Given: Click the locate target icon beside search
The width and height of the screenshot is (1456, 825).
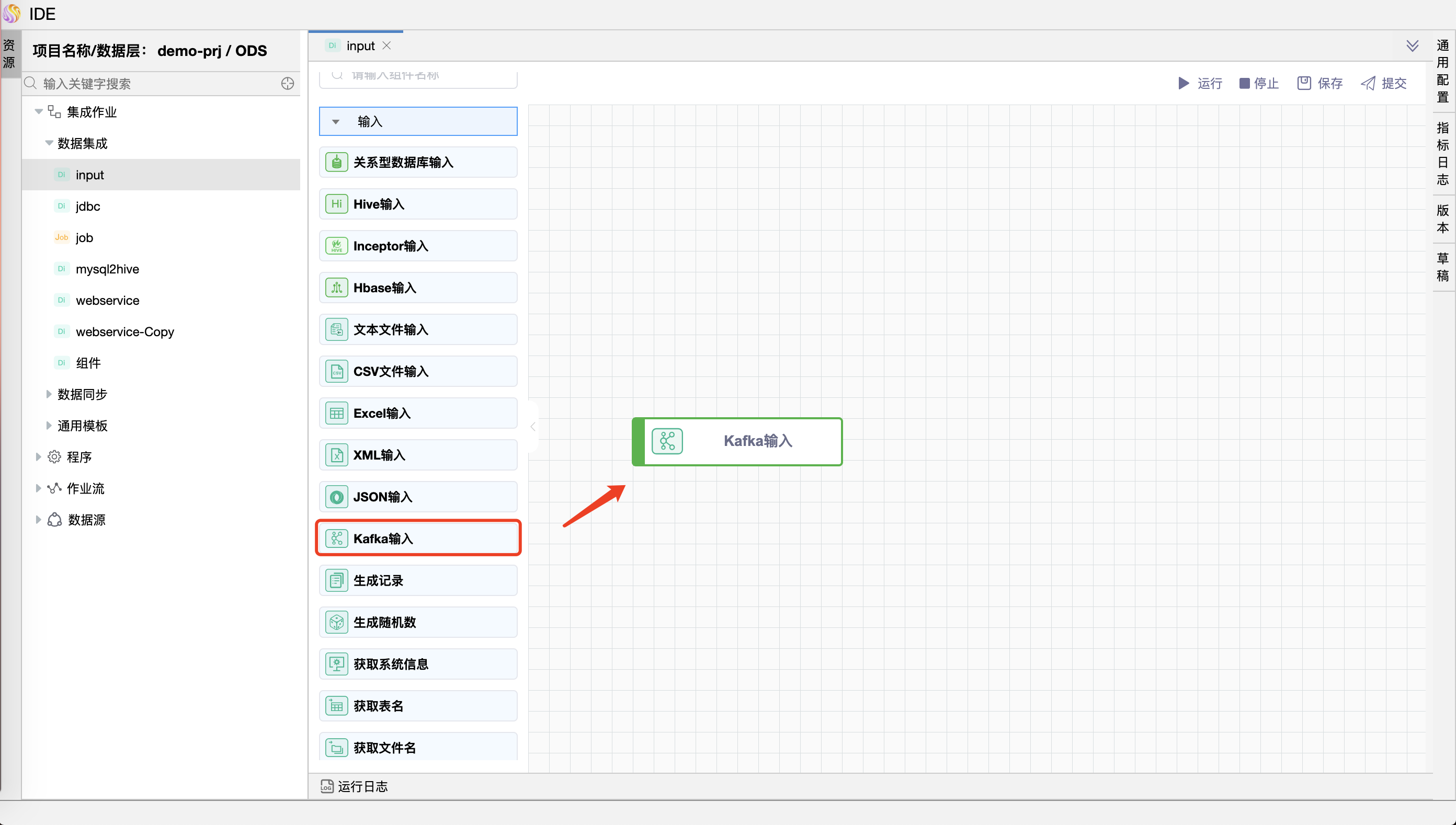Looking at the screenshot, I should click(x=287, y=83).
